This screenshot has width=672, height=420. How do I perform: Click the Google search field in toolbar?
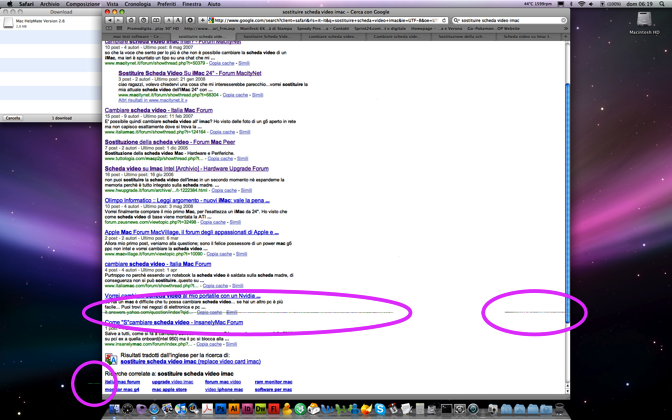[508, 20]
